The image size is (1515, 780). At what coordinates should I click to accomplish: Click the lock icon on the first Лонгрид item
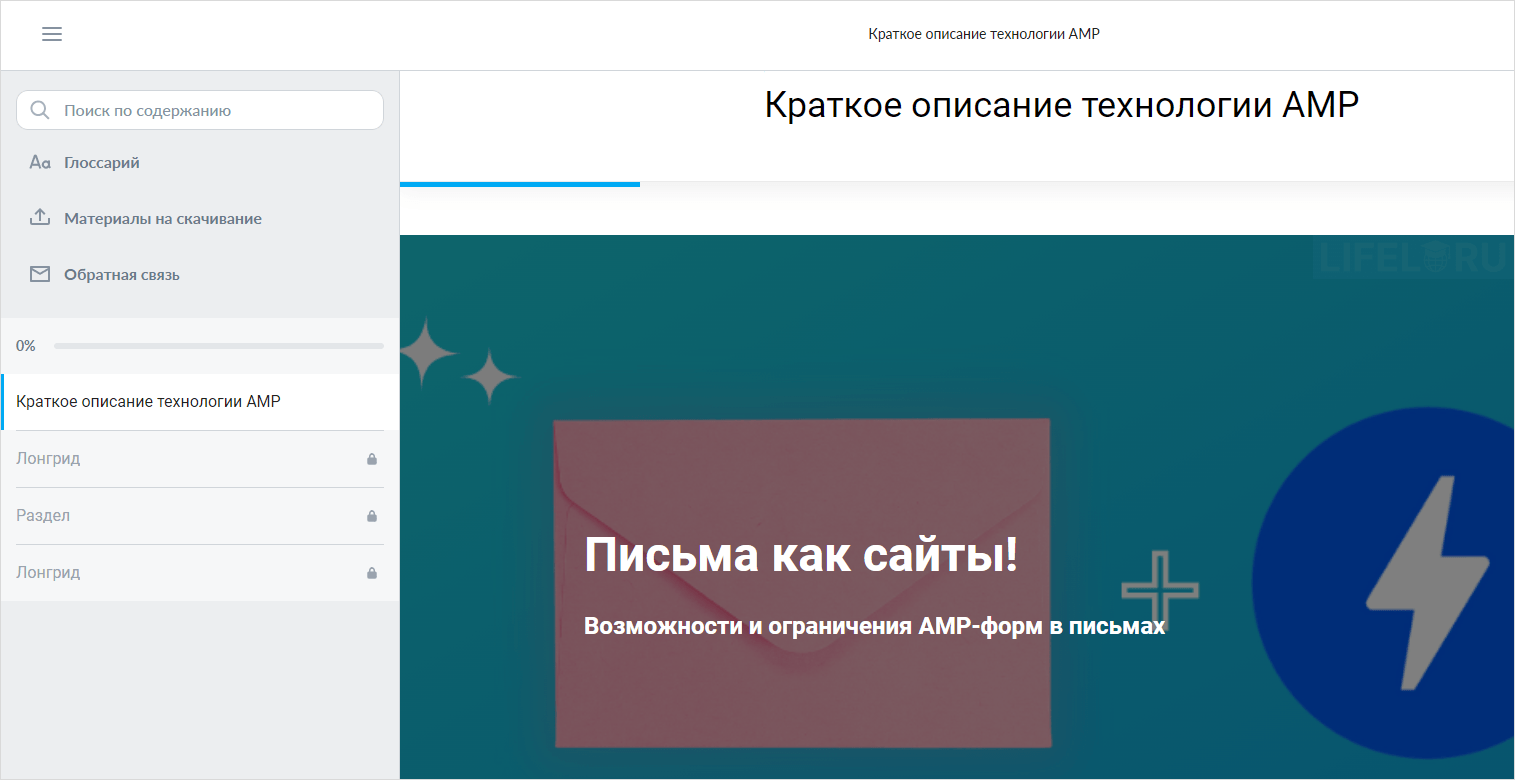pos(371,459)
